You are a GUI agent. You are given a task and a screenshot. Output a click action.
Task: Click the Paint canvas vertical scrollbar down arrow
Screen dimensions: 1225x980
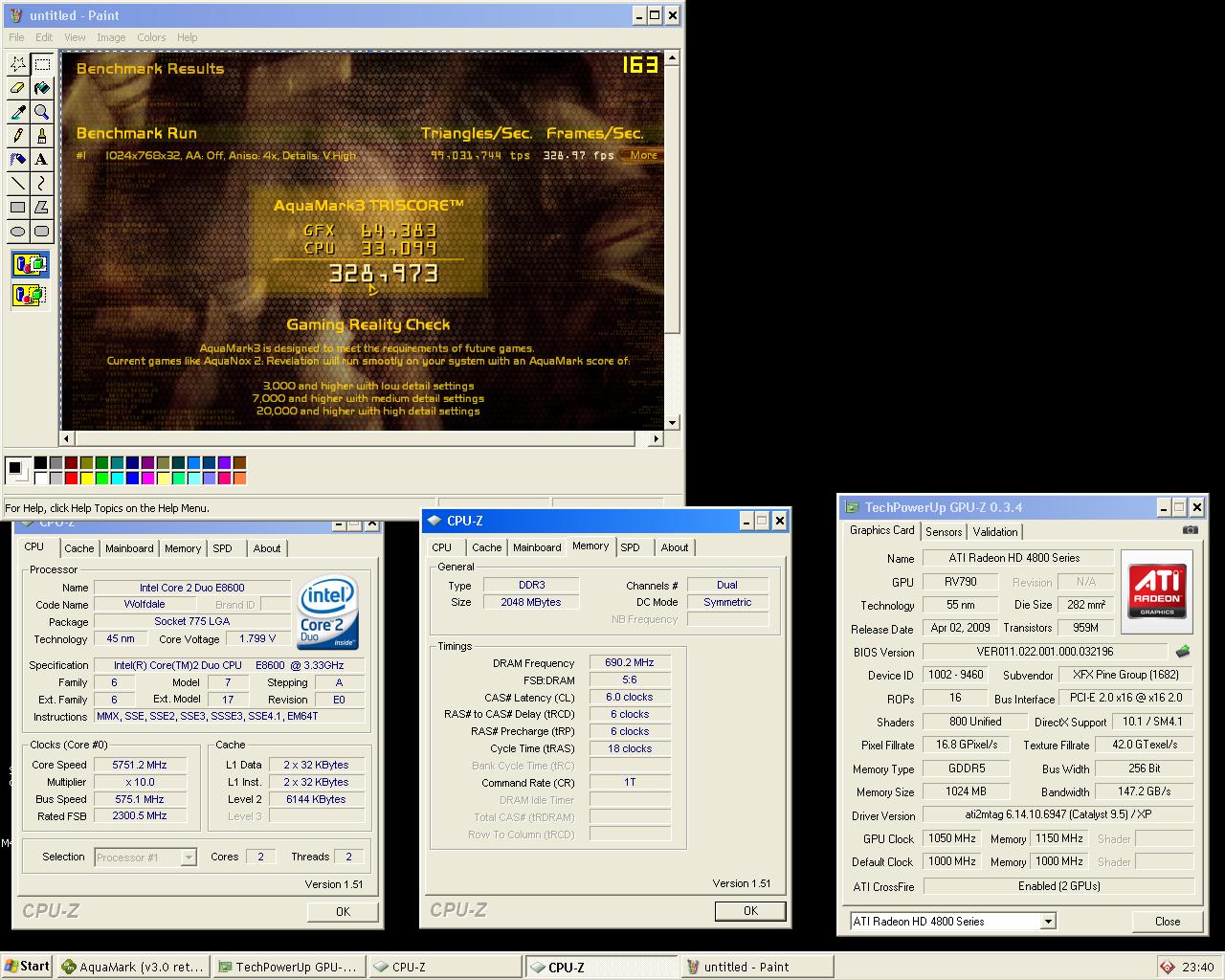672,422
